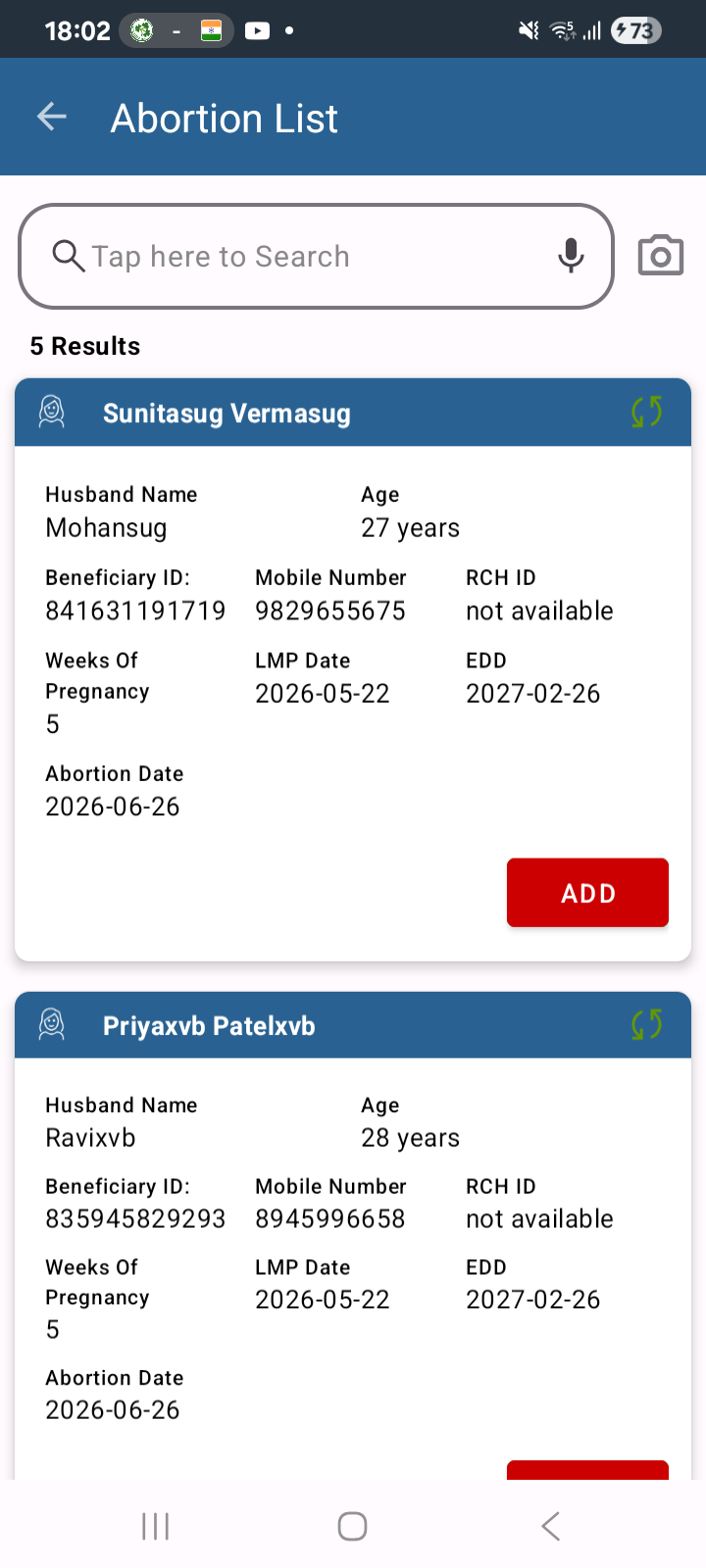This screenshot has height=1568, width=706.
Task: Open Priyaxvb Patelxvb card header
Action: 353,1025
